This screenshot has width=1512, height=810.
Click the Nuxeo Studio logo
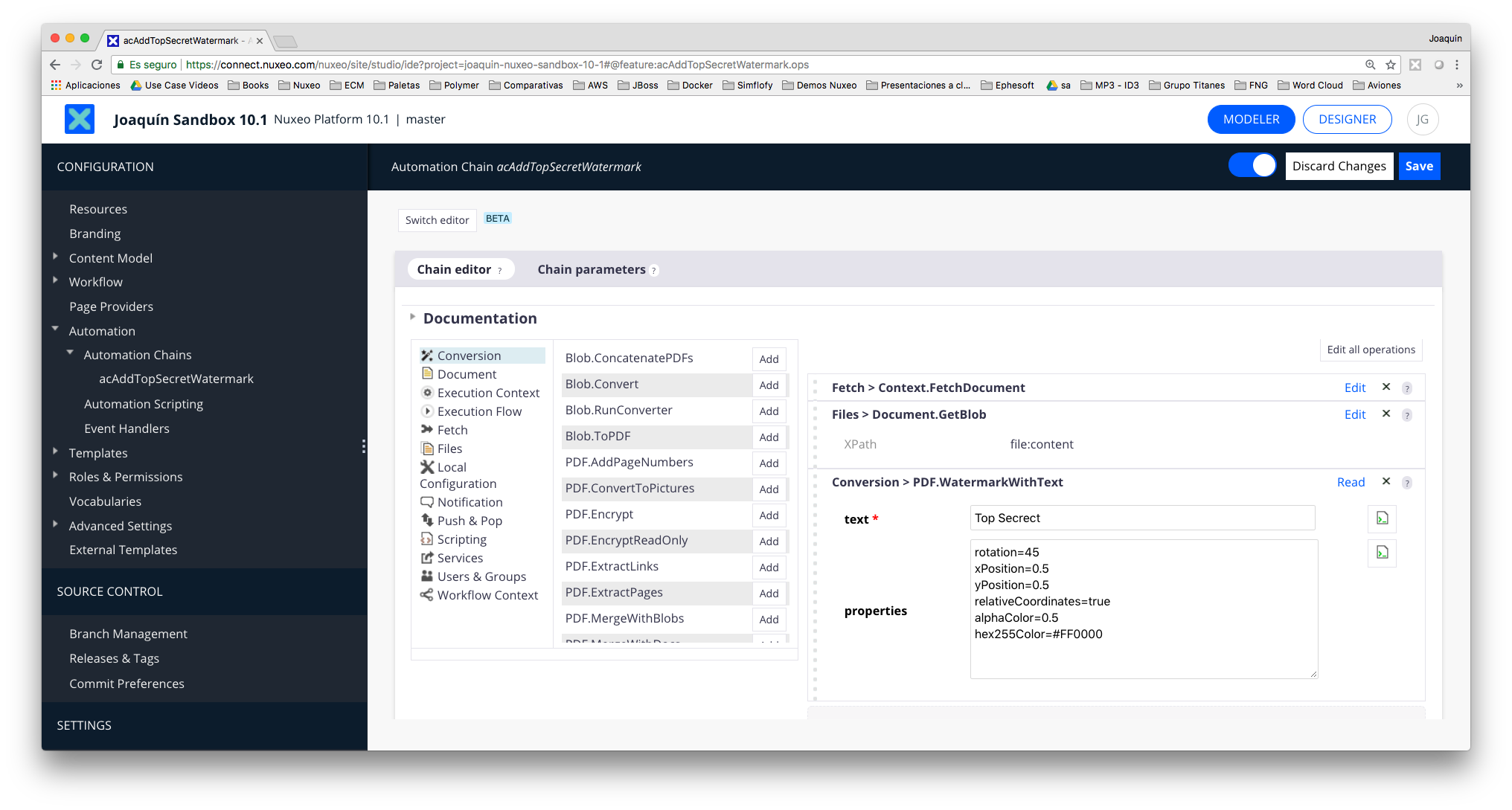(x=80, y=119)
